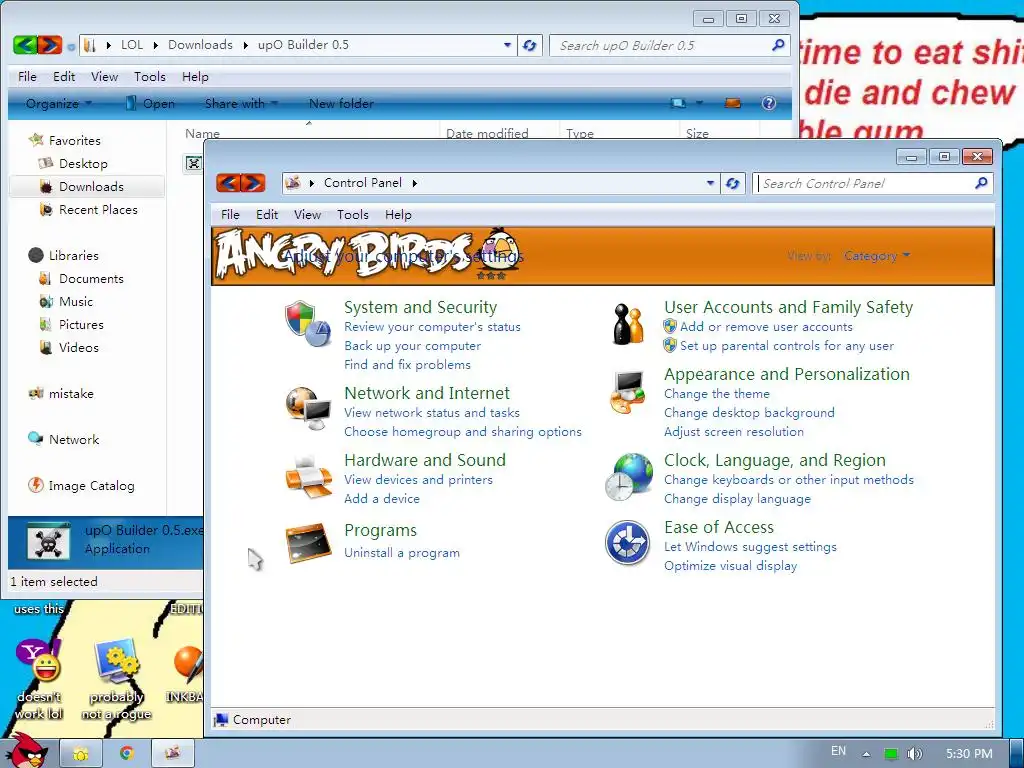The height and width of the screenshot is (768, 1024).
Task: Go back in Control Panel window
Action: [x=228, y=183]
